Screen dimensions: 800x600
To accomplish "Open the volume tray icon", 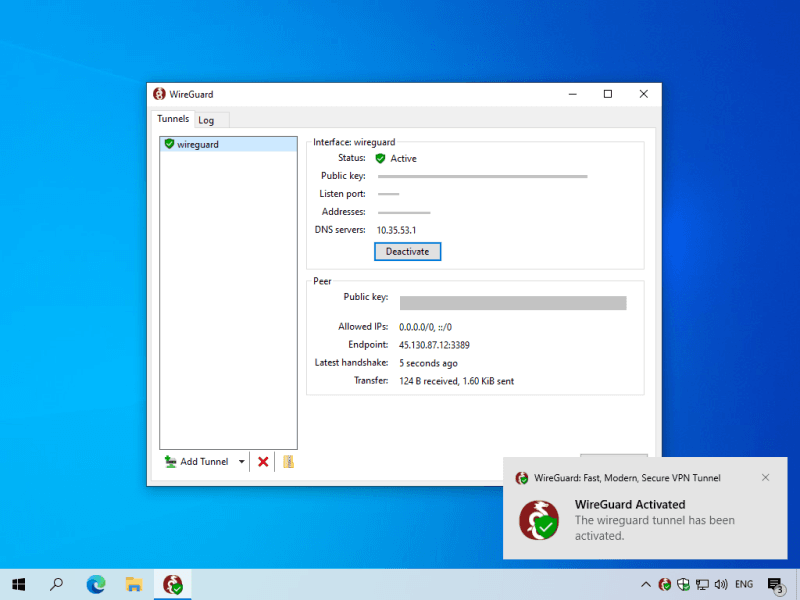I will (x=721, y=584).
